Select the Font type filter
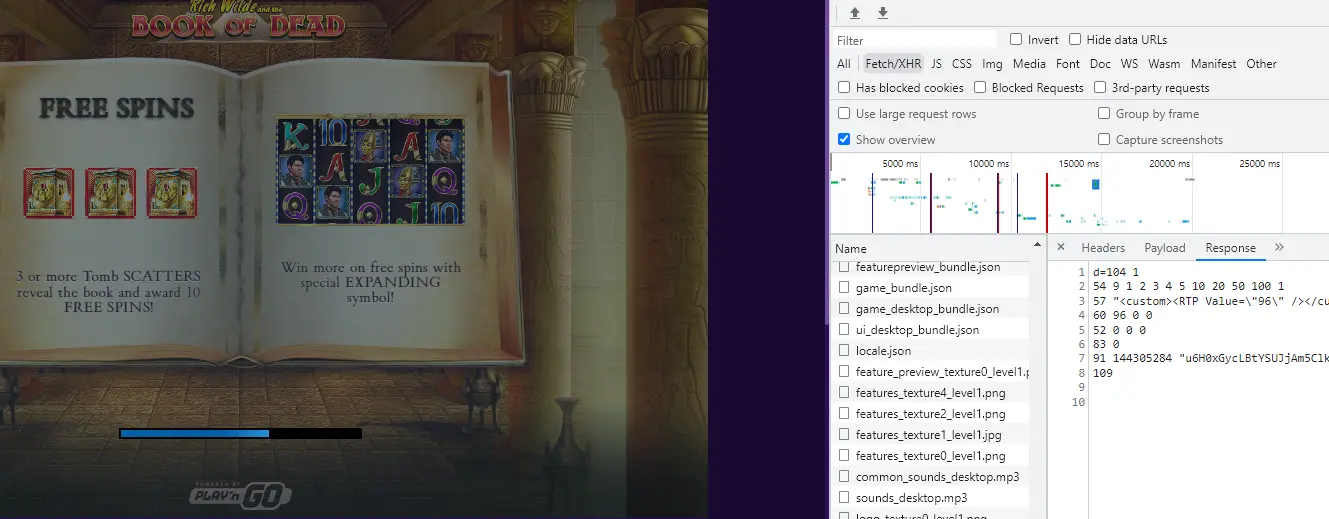 click(1068, 64)
